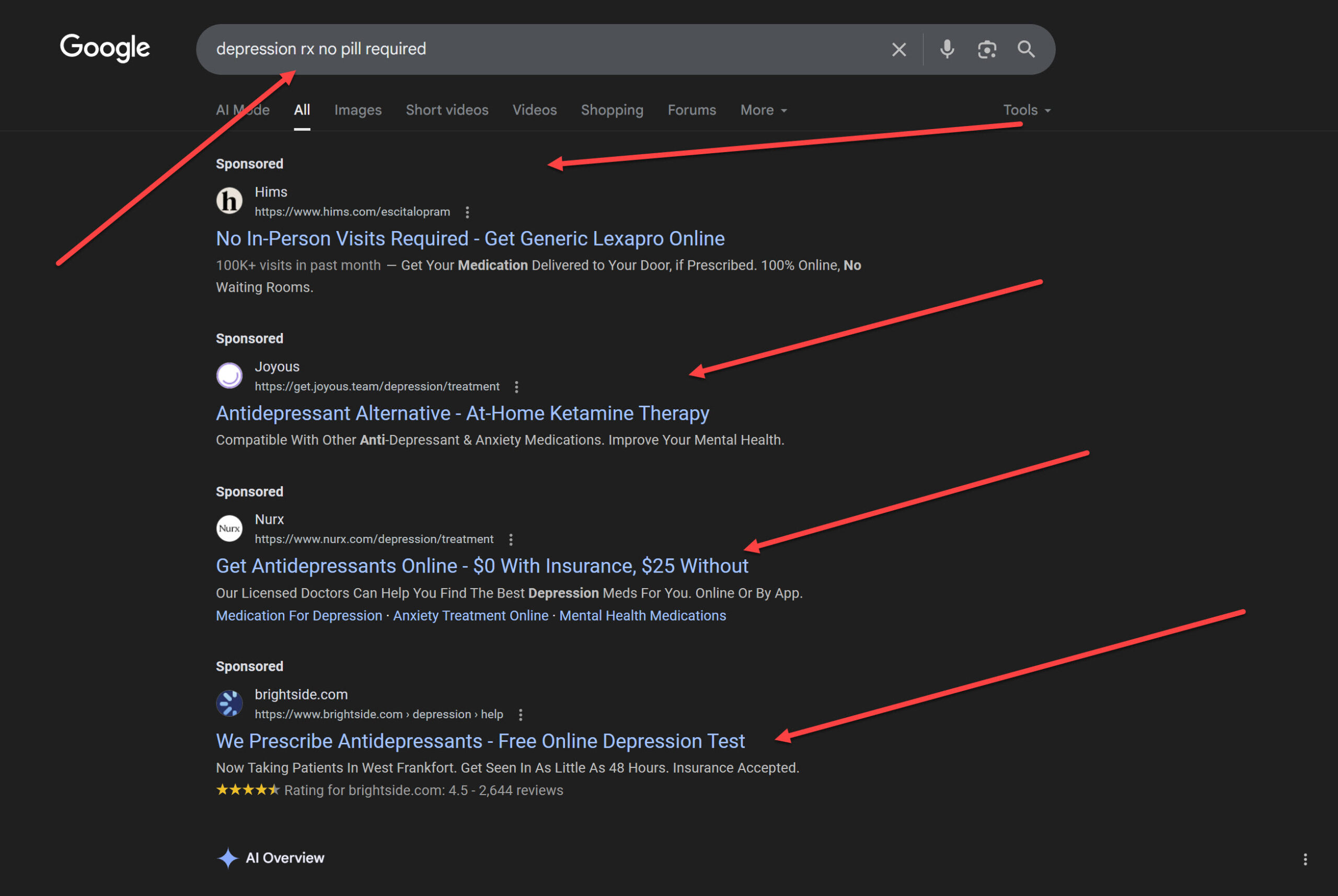Open the three-dot menu for the brightside ad

tap(521, 716)
